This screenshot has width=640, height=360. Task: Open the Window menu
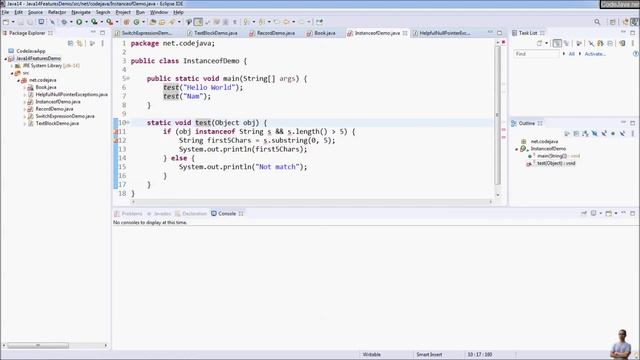(x=159, y=12)
